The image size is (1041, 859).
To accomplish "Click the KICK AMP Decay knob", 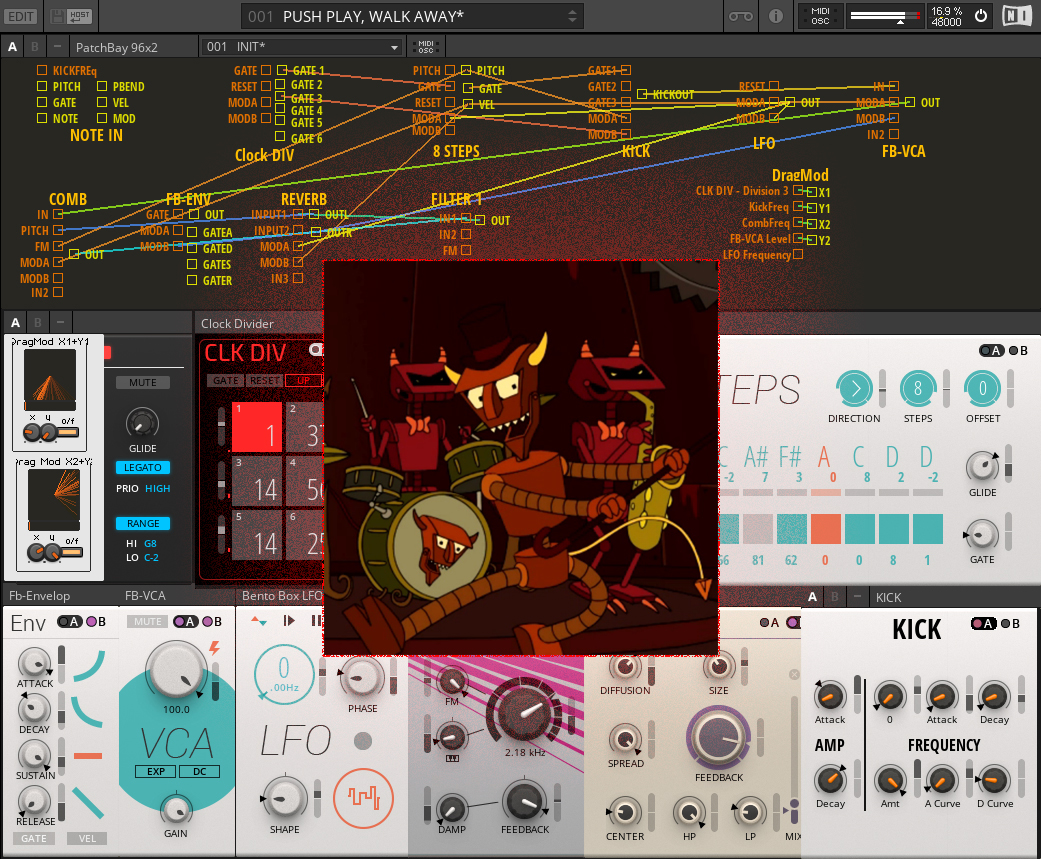I will tap(830, 779).
